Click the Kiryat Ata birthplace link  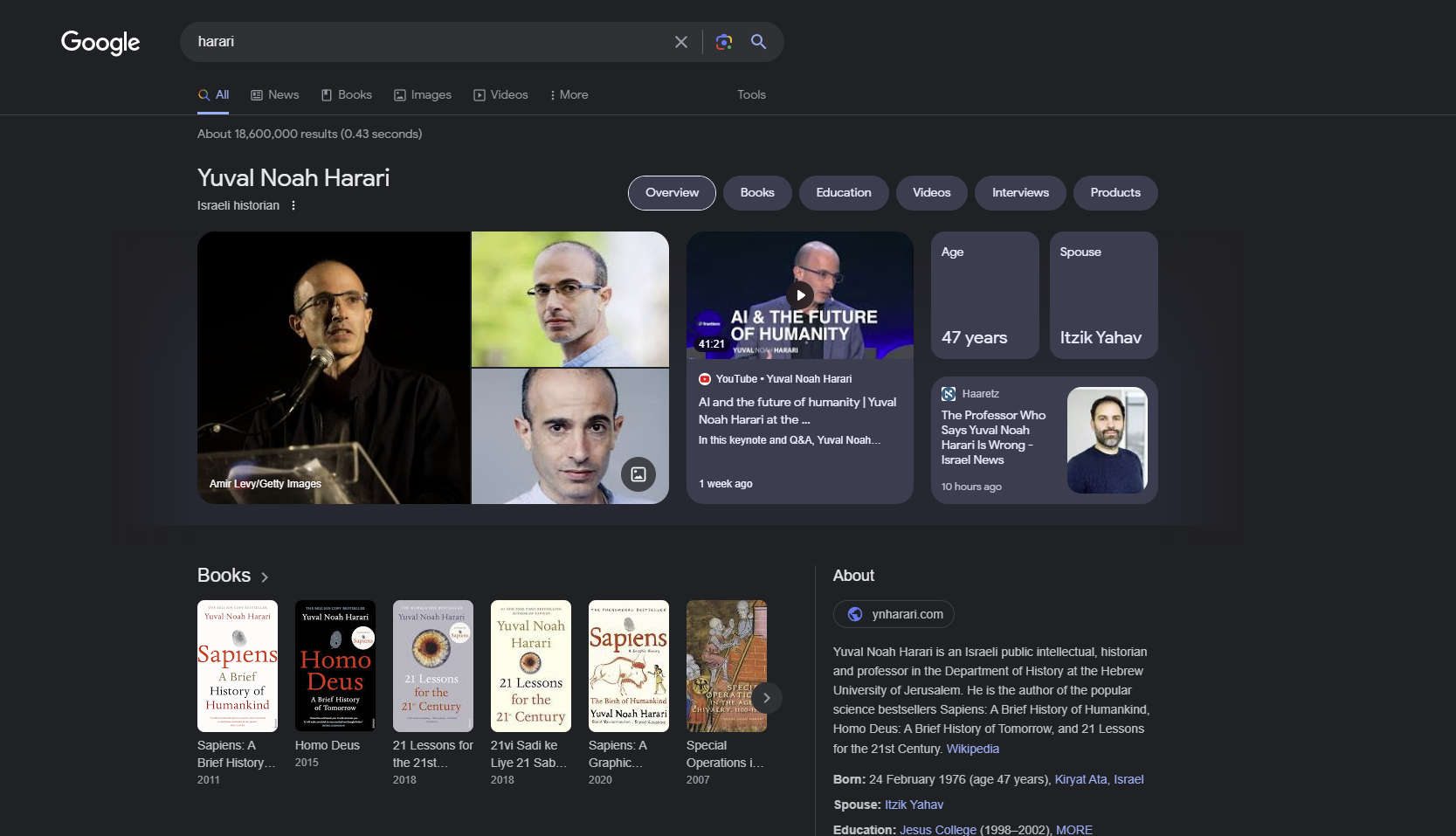pos(1080,779)
